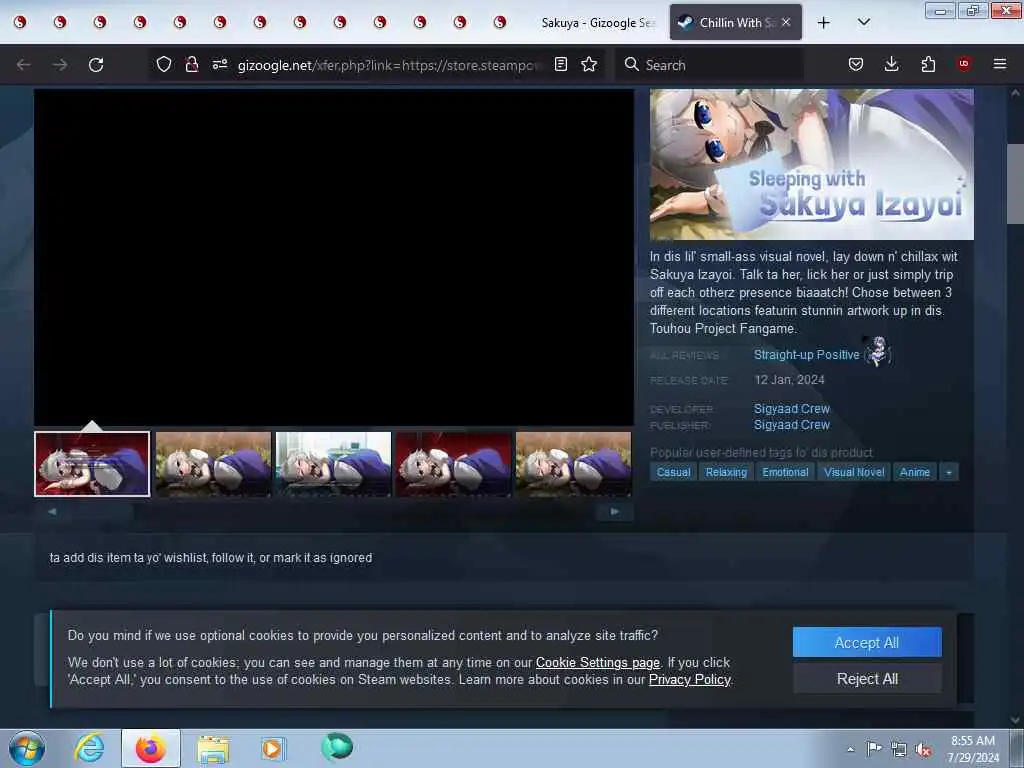
Task: Go back using the back arrow
Action: click(x=24, y=65)
